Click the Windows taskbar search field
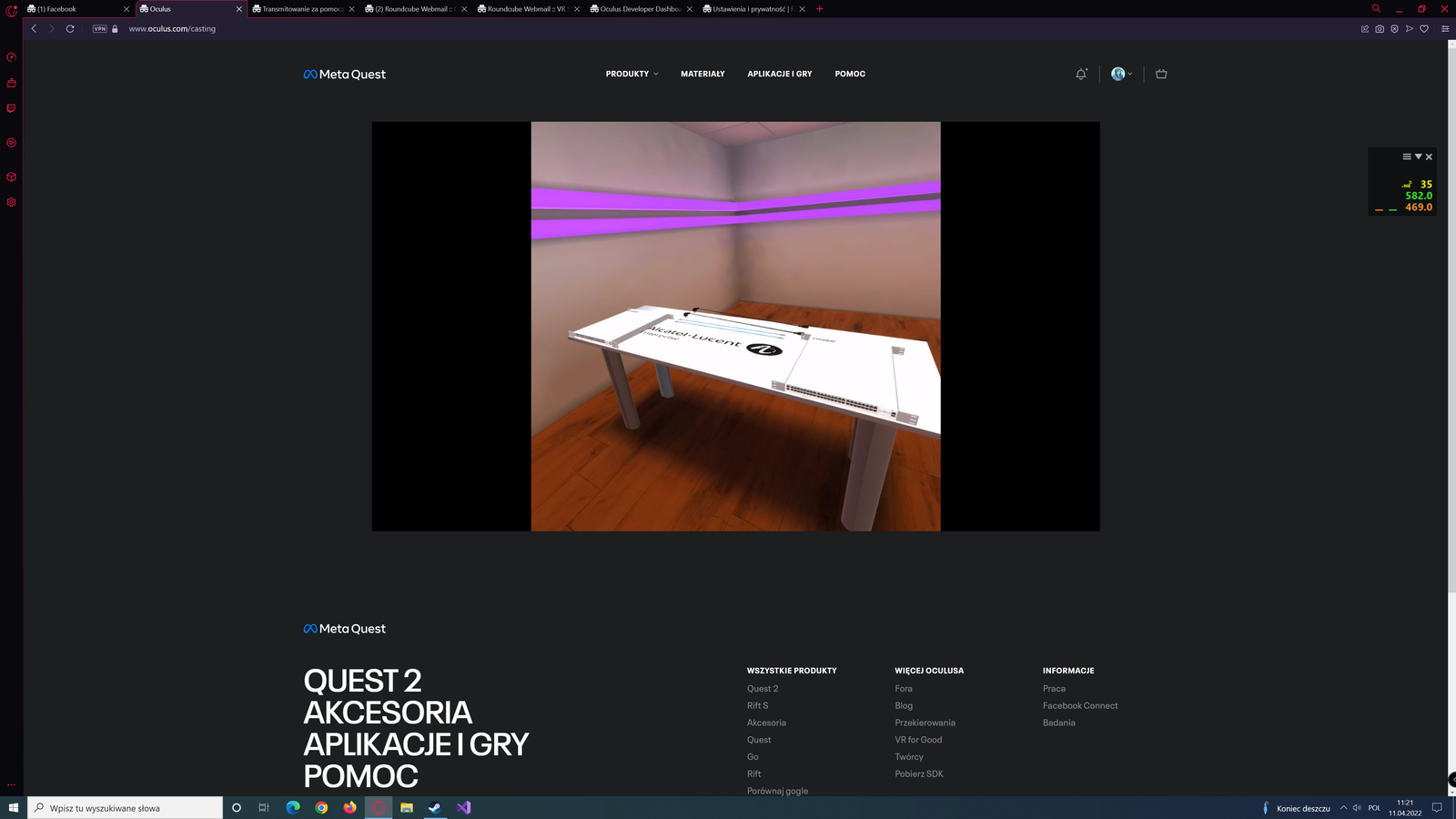Screen dimensions: 1456x819 [x=127, y=807]
